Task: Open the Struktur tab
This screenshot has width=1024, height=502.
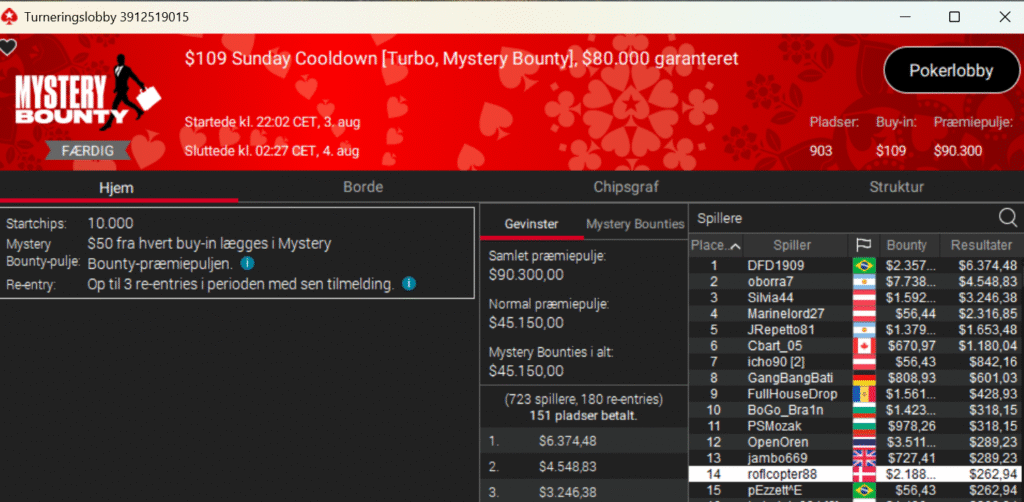Action: click(x=896, y=187)
